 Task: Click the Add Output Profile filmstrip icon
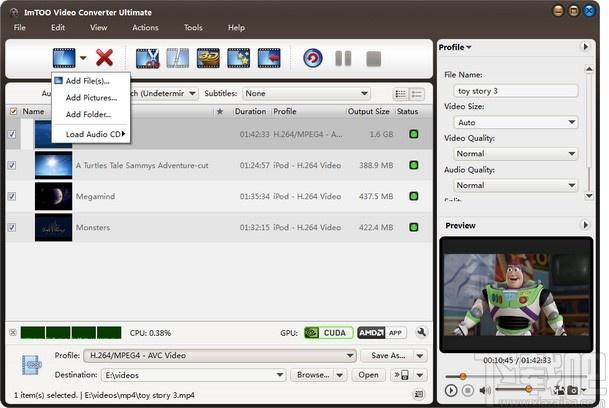pos(269,58)
